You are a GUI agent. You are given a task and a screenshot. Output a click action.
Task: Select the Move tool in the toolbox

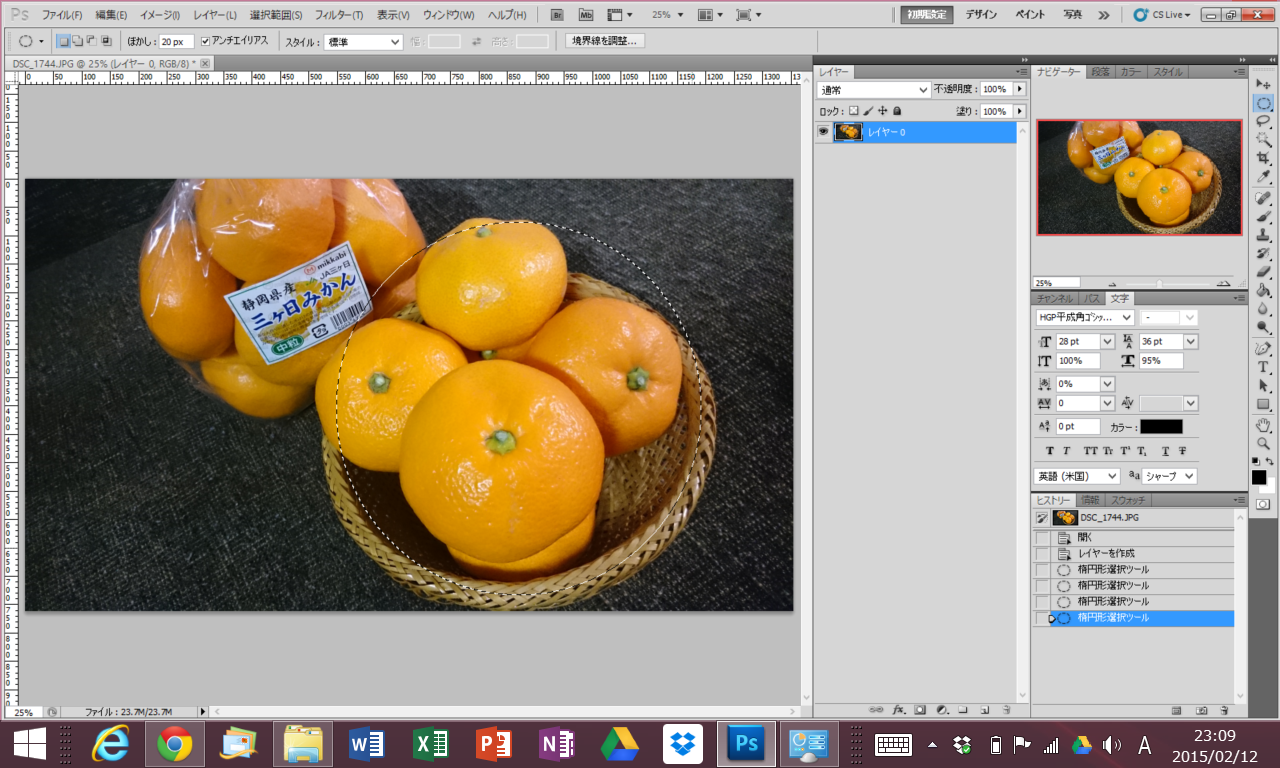tap(1263, 84)
